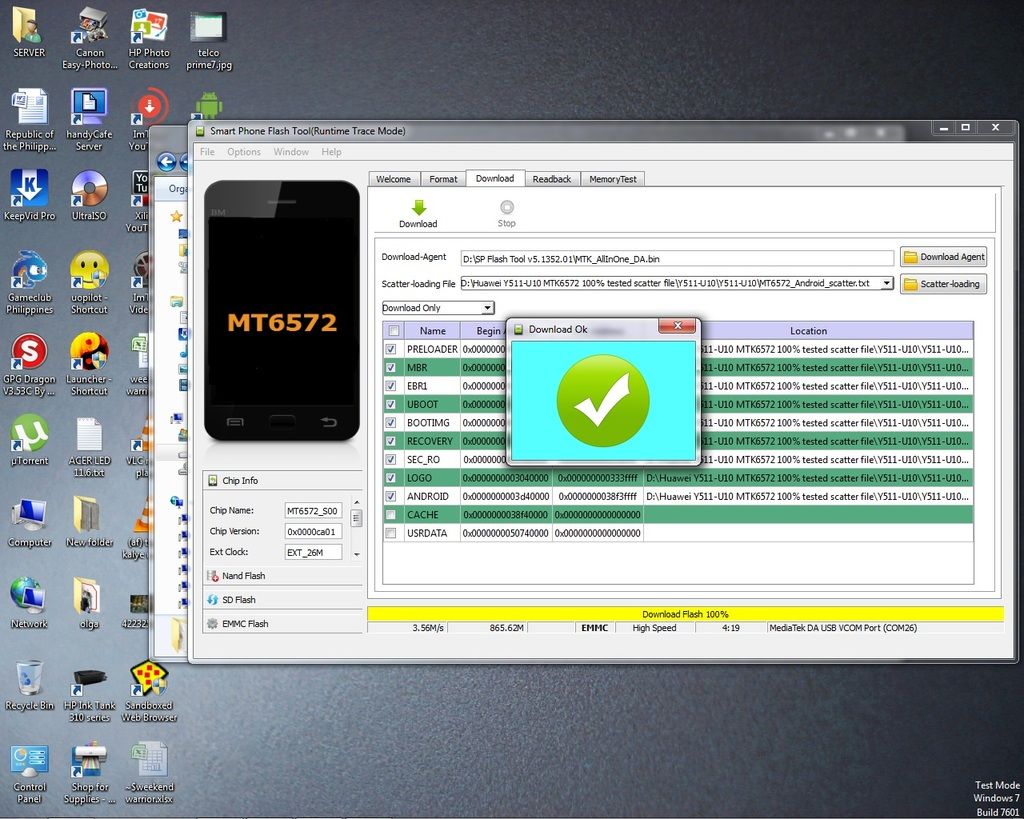Enable the CACHE partition checkbox
1024x819 pixels.
point(391,515)
